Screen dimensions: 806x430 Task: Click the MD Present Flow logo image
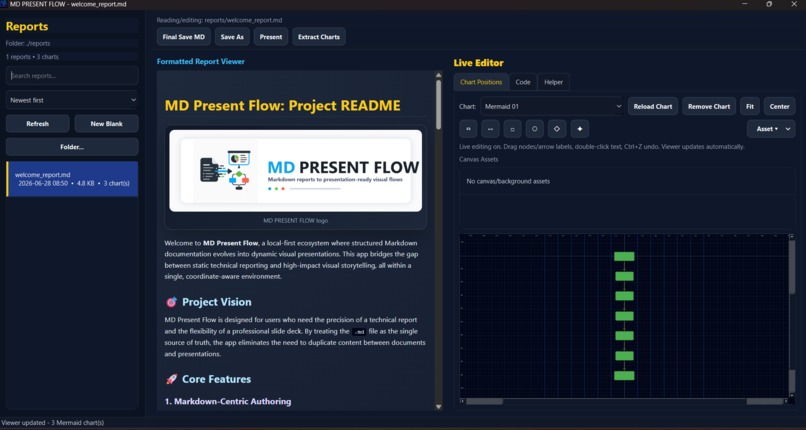(296, 171)
